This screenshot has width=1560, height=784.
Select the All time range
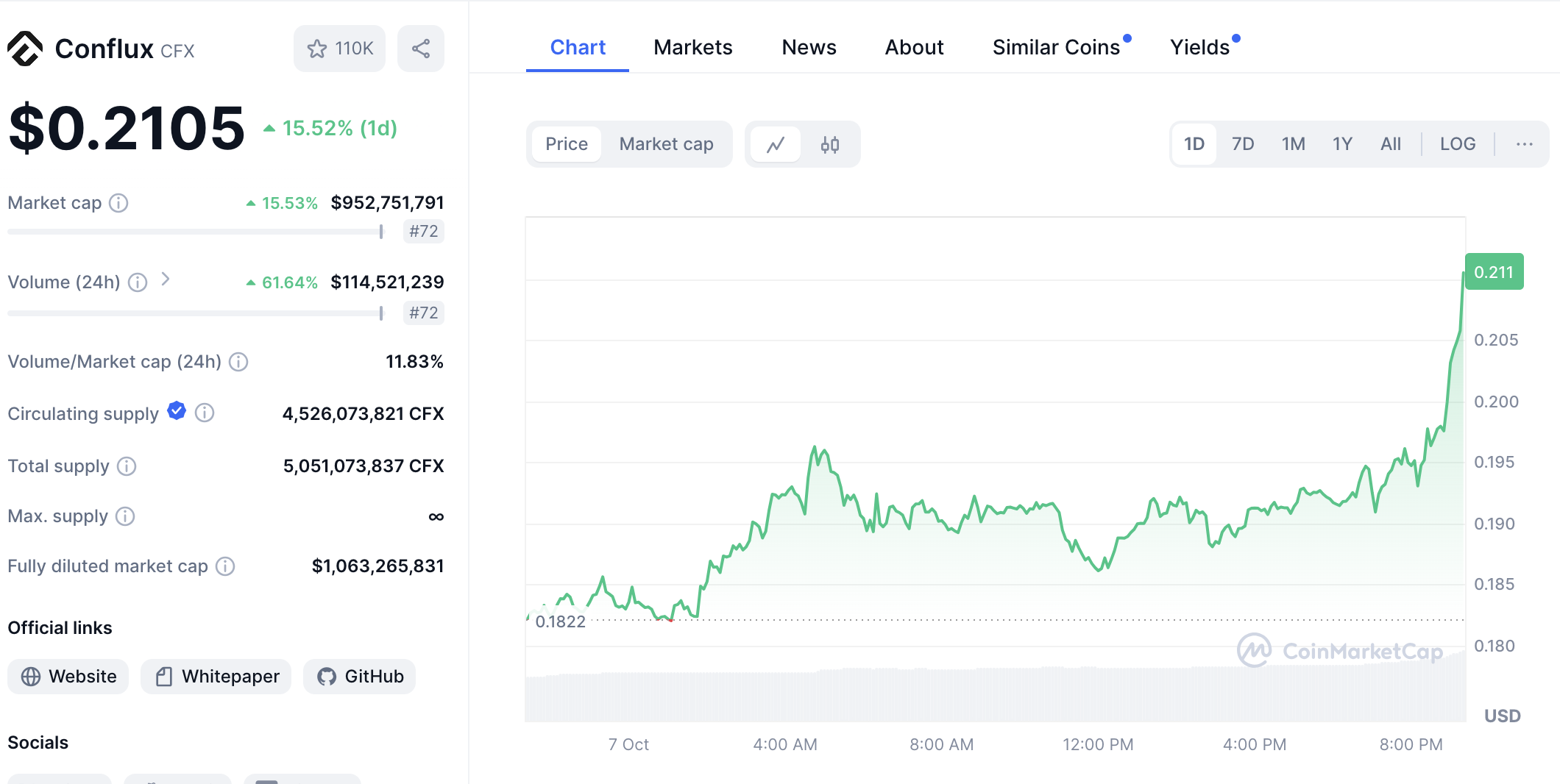pos(1391,144)
